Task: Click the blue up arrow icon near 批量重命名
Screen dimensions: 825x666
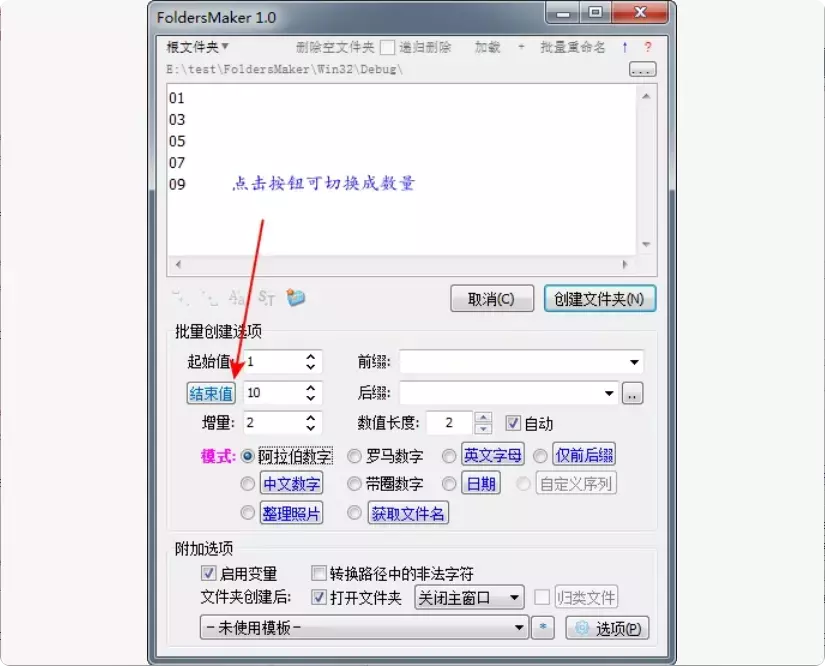Action: click(624, 46)
